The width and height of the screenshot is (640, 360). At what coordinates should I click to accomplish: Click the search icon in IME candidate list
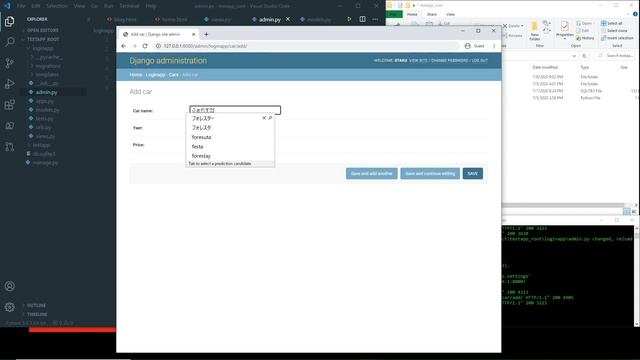point(270,118)
